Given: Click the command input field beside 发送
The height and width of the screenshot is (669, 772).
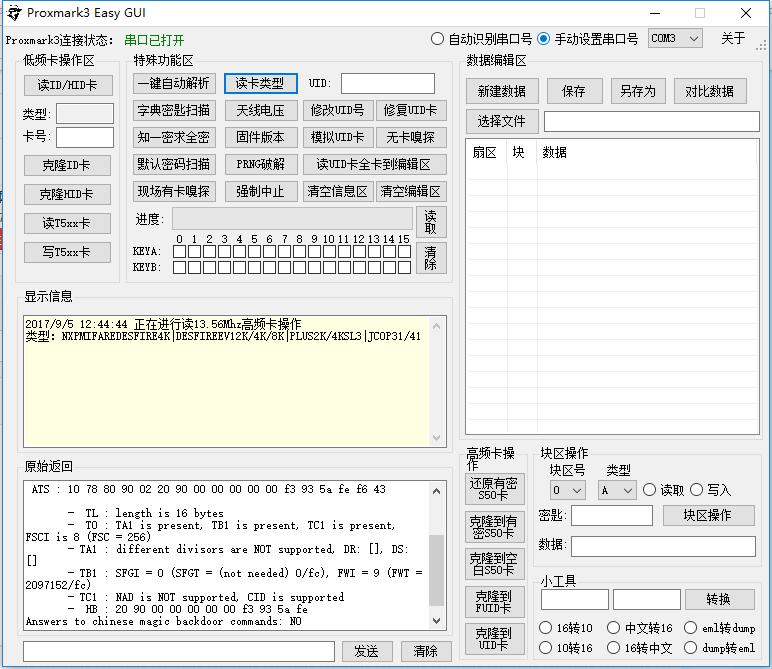Looking at the screenshot, I should coord(179,651).
